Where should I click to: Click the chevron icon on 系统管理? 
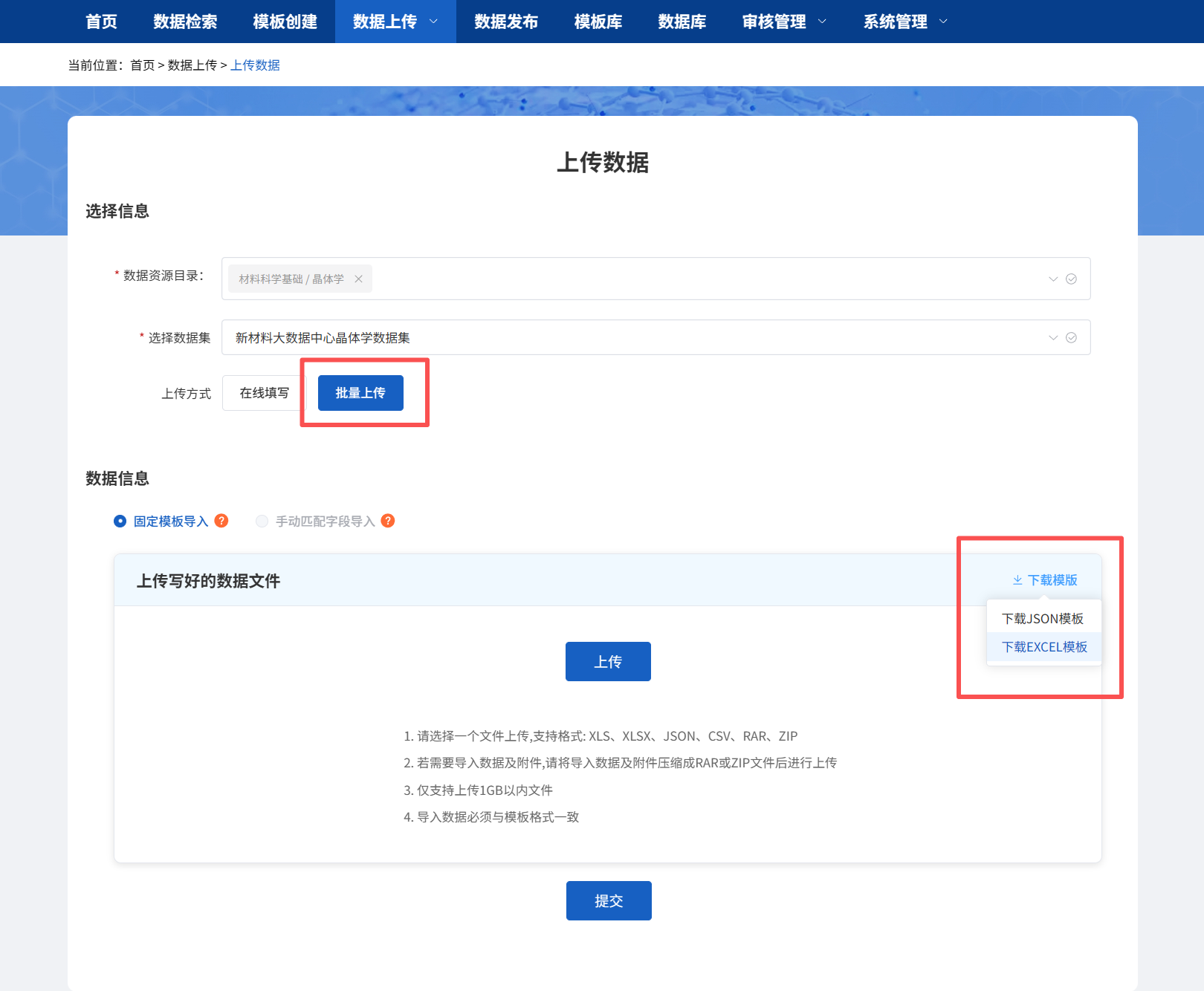[943, 22]
